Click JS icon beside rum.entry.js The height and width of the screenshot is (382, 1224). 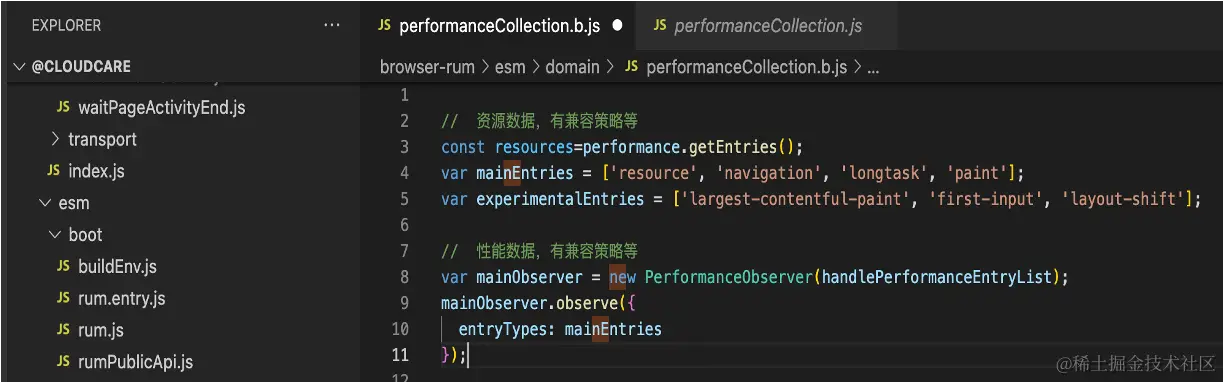[63, 299]
